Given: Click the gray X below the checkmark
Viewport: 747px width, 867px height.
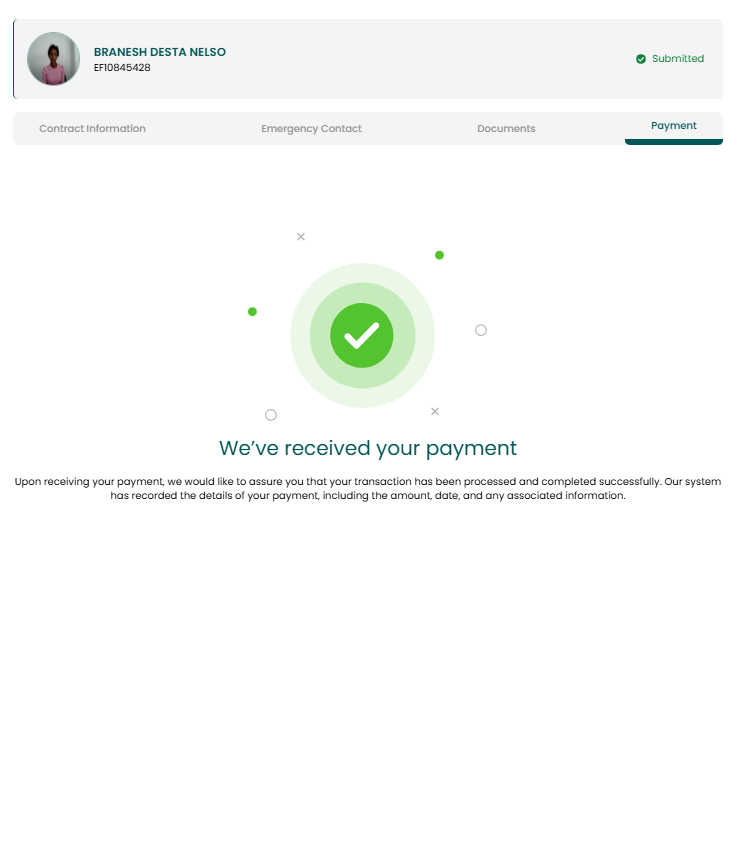Looking at the screenshot, I should (435, 411).
